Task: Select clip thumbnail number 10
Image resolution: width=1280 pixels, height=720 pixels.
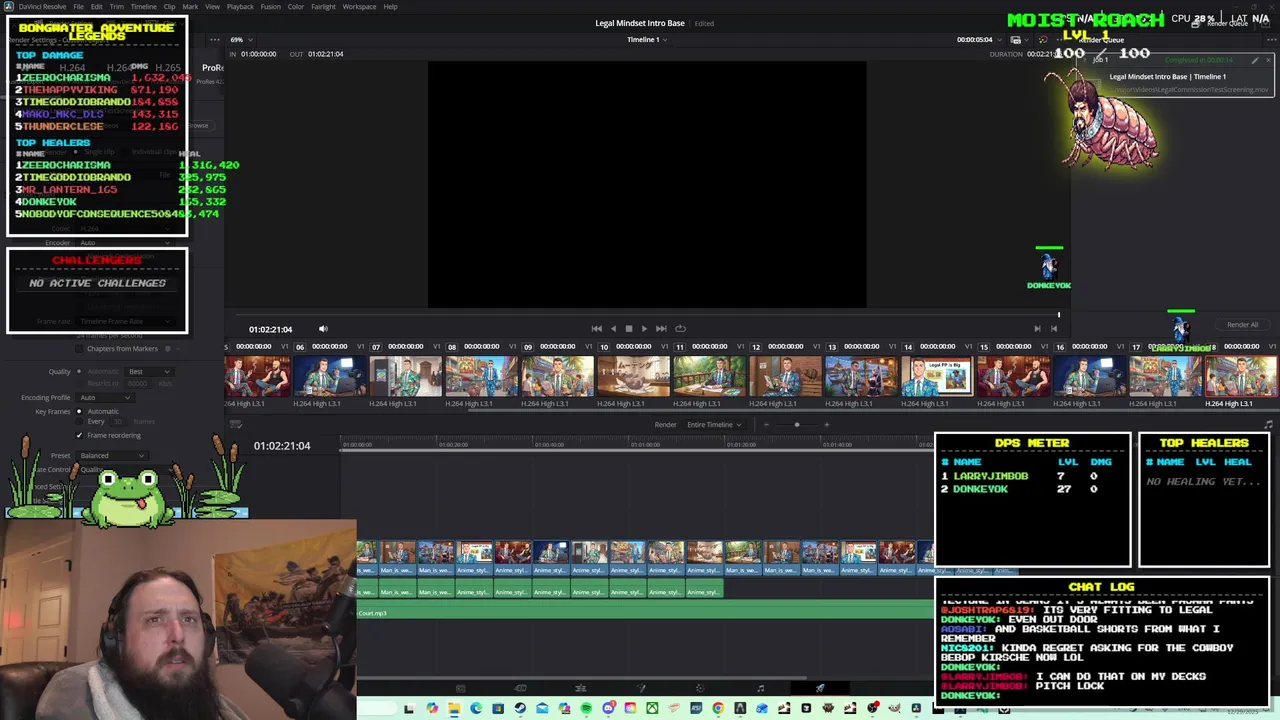Action: pyautogui.click(x=633, y=377)
